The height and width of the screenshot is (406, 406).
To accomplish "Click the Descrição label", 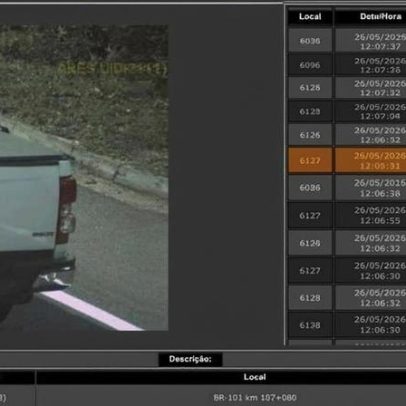I will (190, 359).
